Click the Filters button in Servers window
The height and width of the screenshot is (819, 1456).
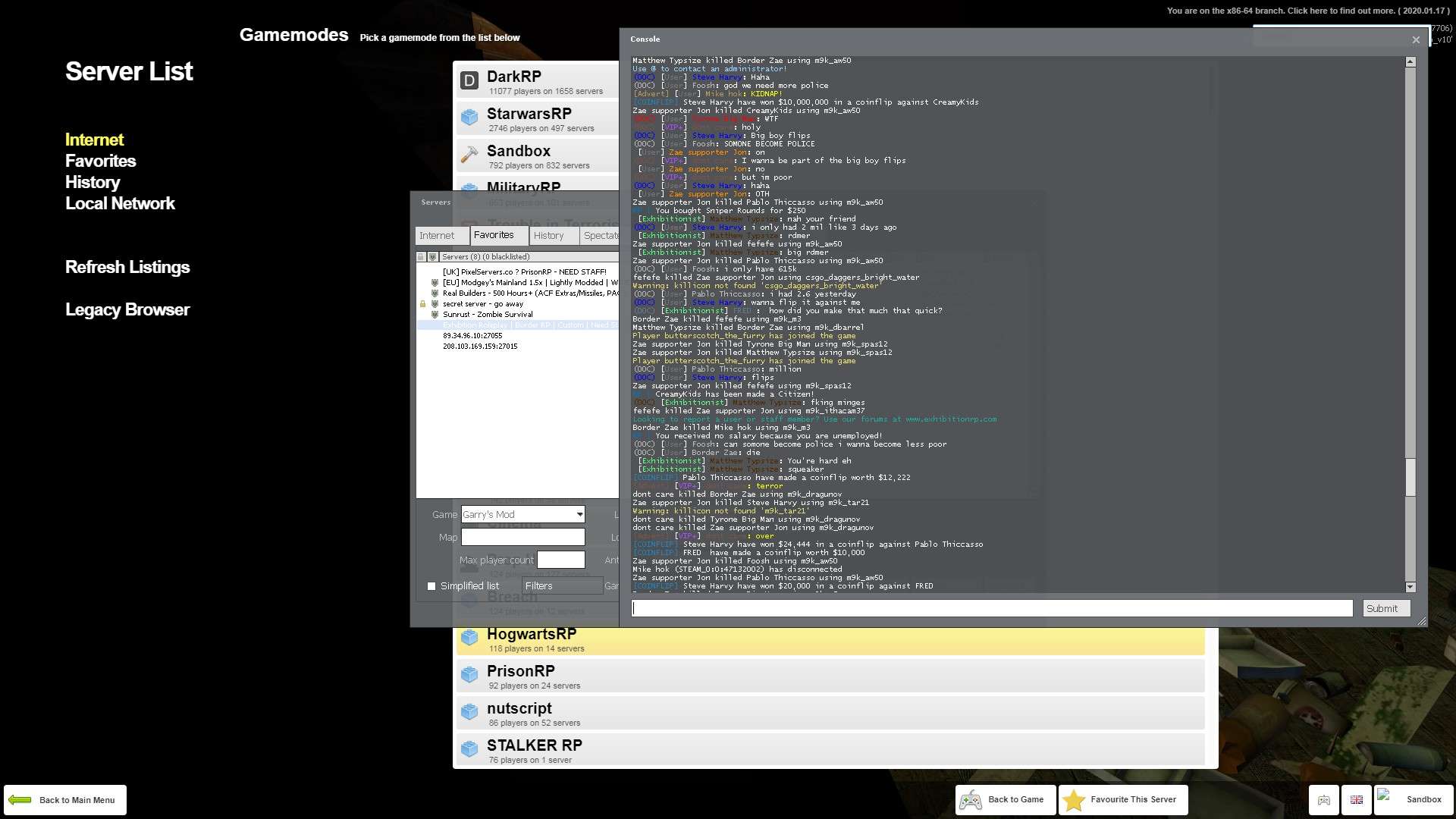[562, 586]
